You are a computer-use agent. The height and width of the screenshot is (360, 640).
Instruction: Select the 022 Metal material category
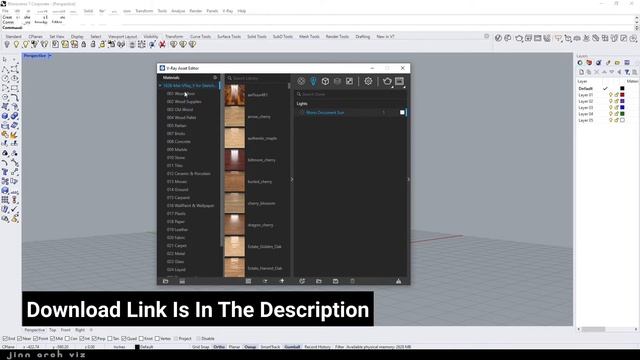[176, 253]
